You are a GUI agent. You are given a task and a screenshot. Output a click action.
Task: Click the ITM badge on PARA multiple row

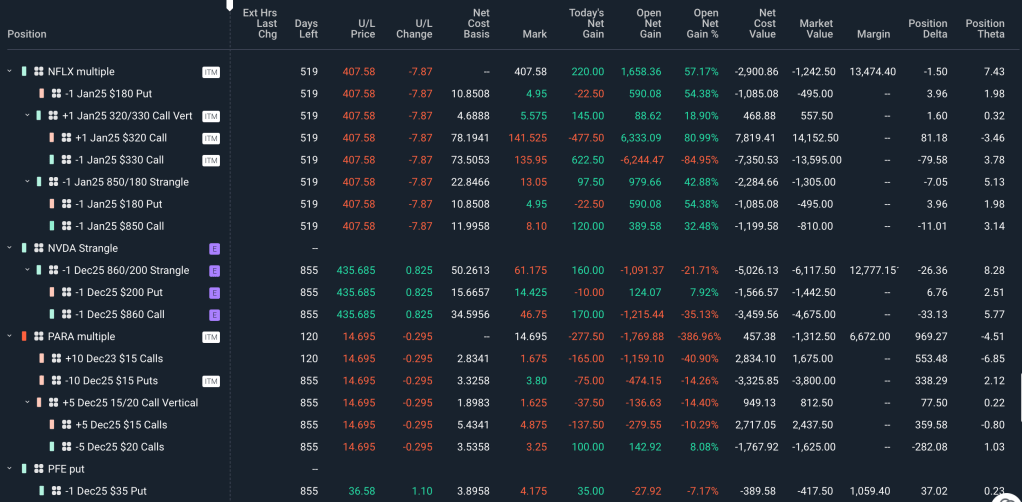(x=211, y=337)
